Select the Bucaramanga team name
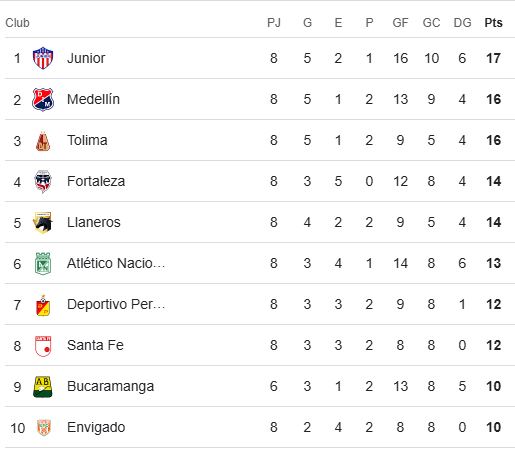515x452 pixels. click(110, 387)
